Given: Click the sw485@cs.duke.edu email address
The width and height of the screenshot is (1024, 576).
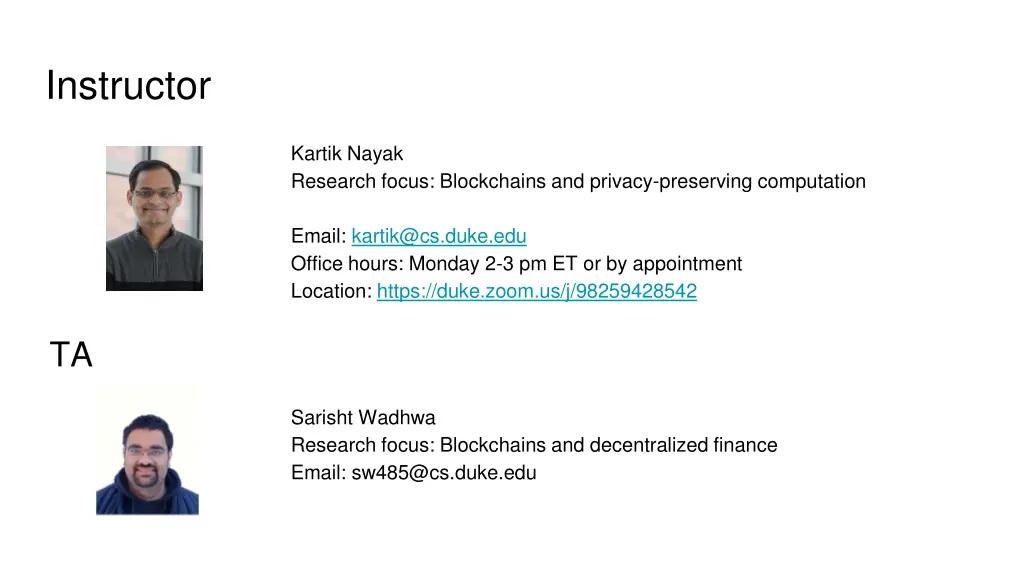Looking at the screenshot, I should (444, 473).
